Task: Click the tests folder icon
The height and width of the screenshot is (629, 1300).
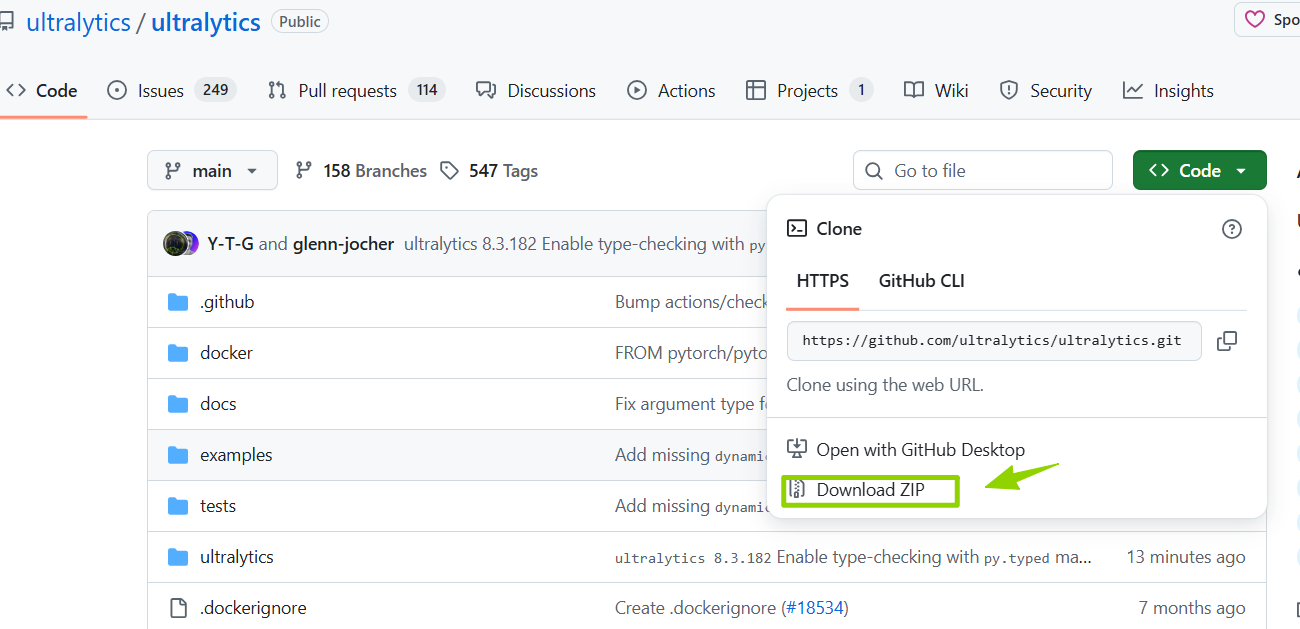Action: click(x=178, y=506)
